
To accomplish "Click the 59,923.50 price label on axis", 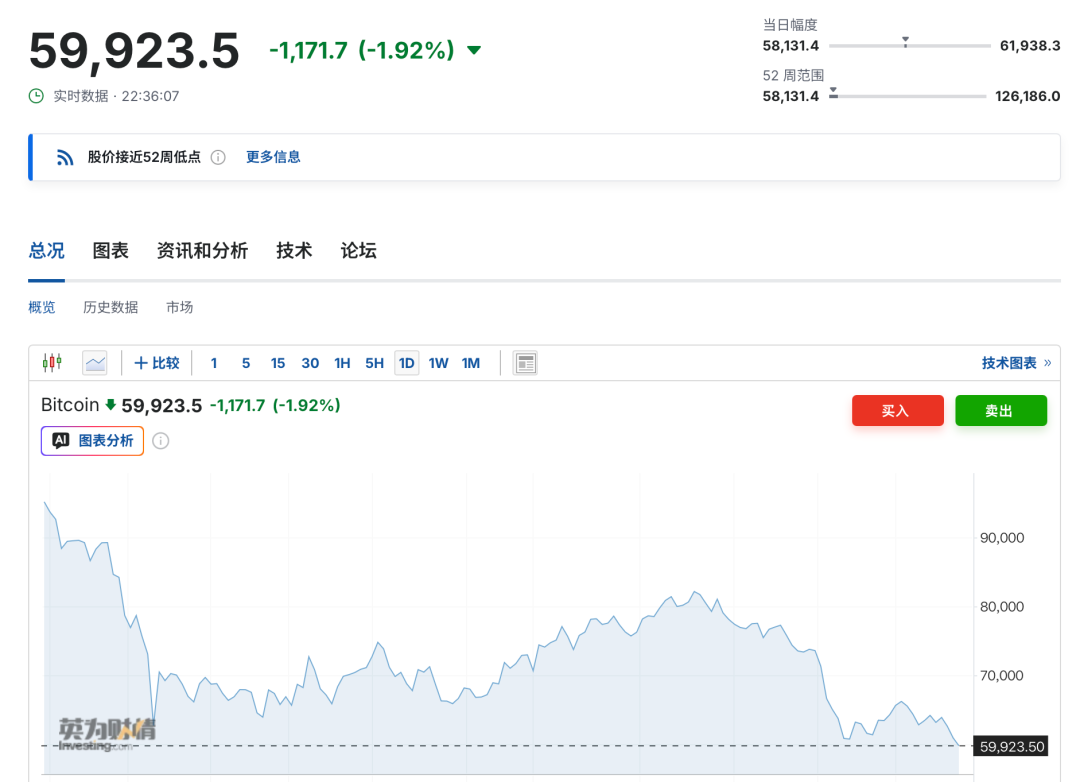I will click(1011, 746).
